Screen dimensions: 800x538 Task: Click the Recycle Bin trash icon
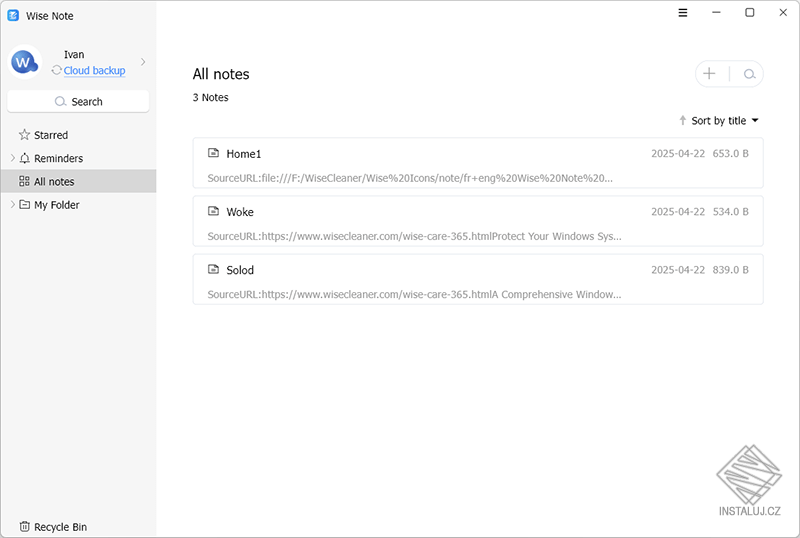24,526
